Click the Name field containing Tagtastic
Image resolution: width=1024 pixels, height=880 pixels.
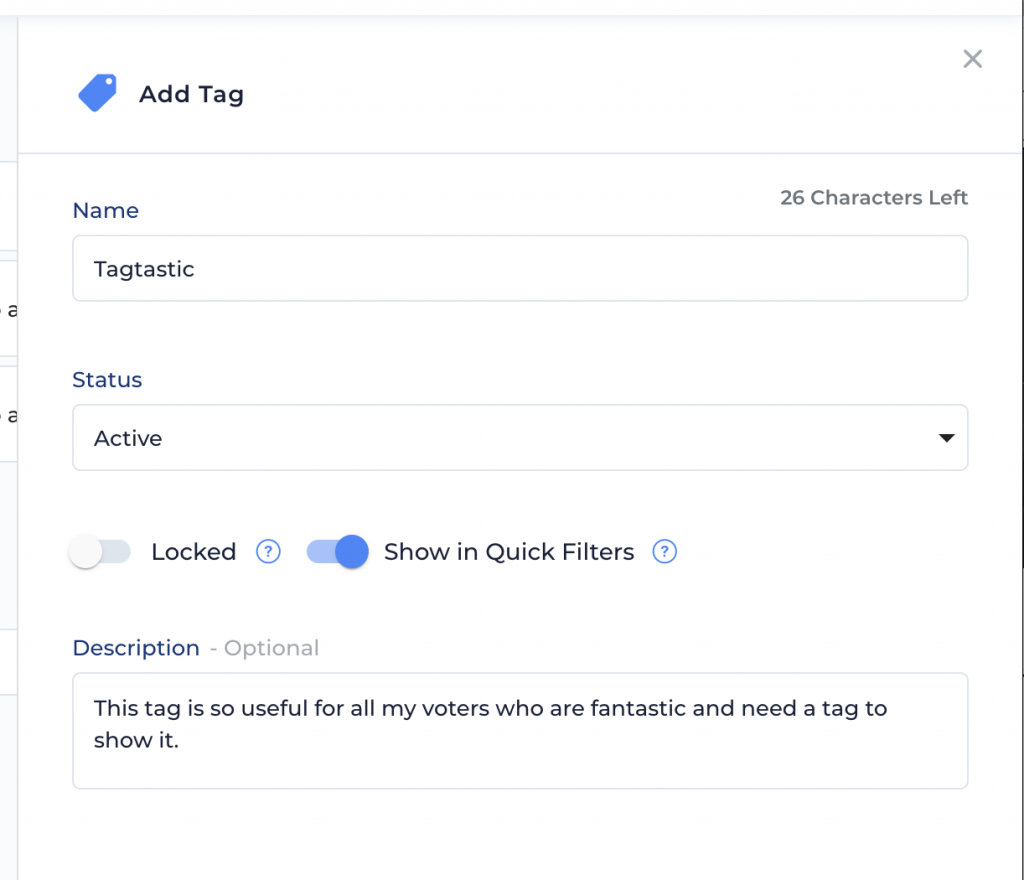point(520,268)
